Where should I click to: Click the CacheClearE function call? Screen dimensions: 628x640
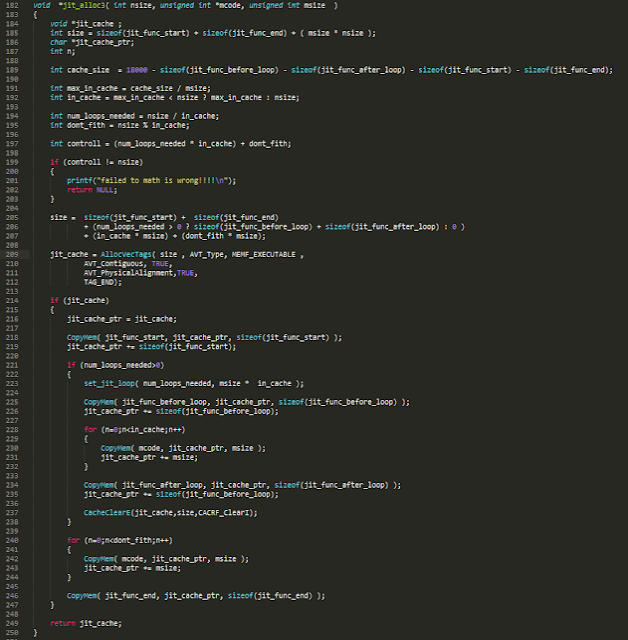click(108, 512)
